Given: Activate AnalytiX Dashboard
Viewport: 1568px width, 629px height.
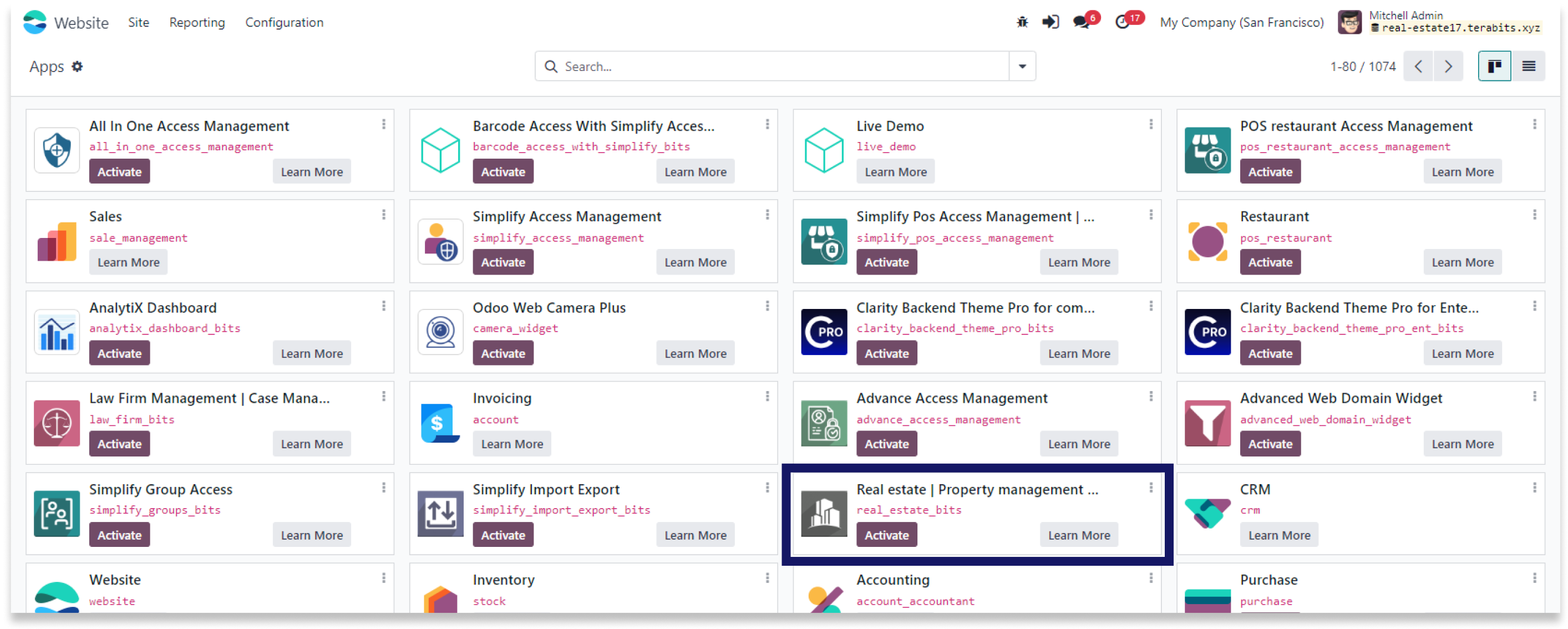Looking at the screenshot, I should point(119,353).
